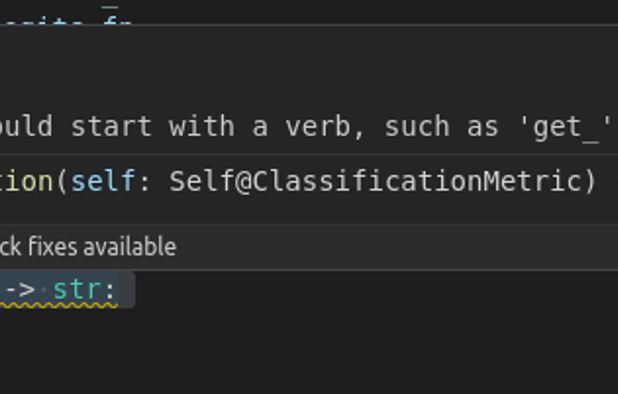This screenshot has height=394, width=618.
Task: Click the word with in the lint message
Action: pos(201,127)
